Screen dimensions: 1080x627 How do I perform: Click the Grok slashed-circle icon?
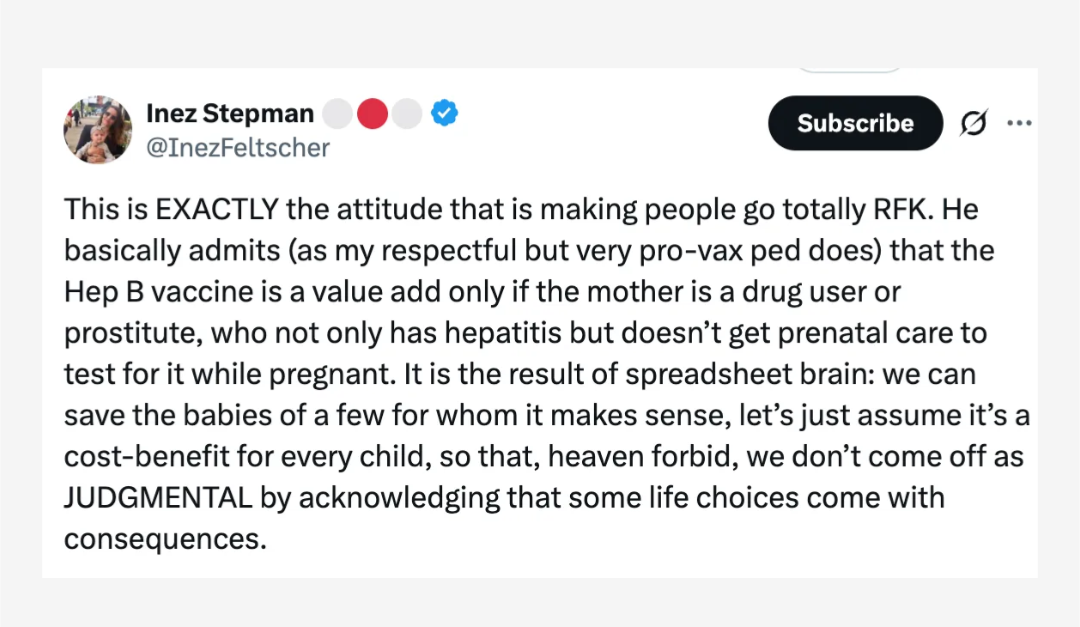pos(973,123)
